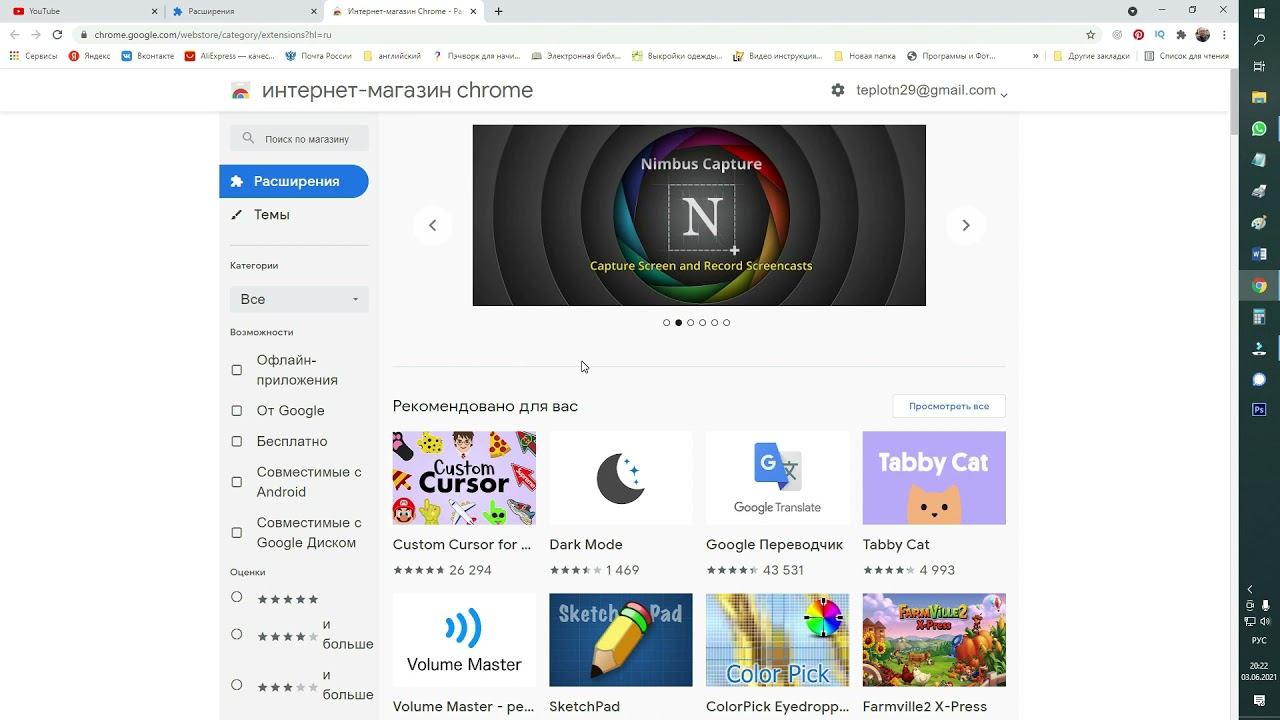Open Photoshop from the taskbar
Viewport: 1280px width, 720px height.
1259,409
